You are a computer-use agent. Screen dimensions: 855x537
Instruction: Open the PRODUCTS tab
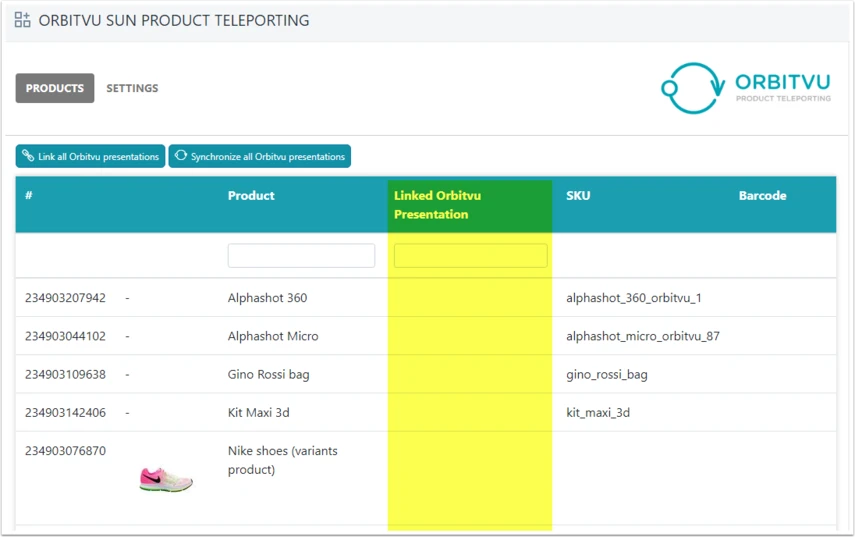(x=55, y=88)
